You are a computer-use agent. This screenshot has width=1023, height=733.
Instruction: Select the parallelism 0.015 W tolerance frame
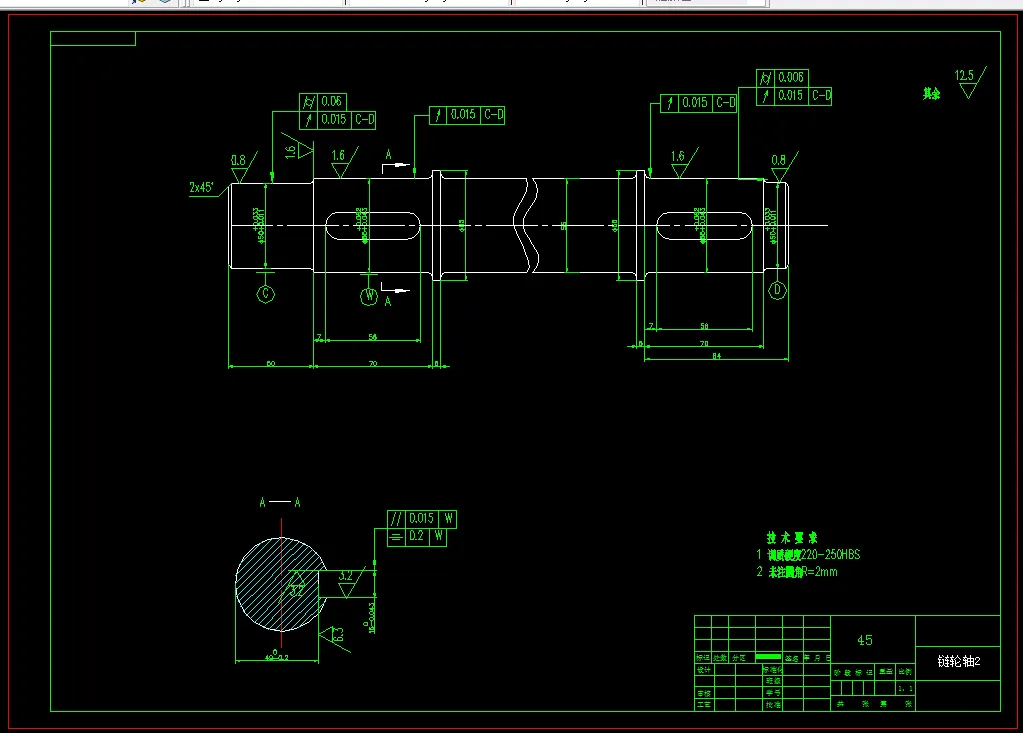coord(421,519)
